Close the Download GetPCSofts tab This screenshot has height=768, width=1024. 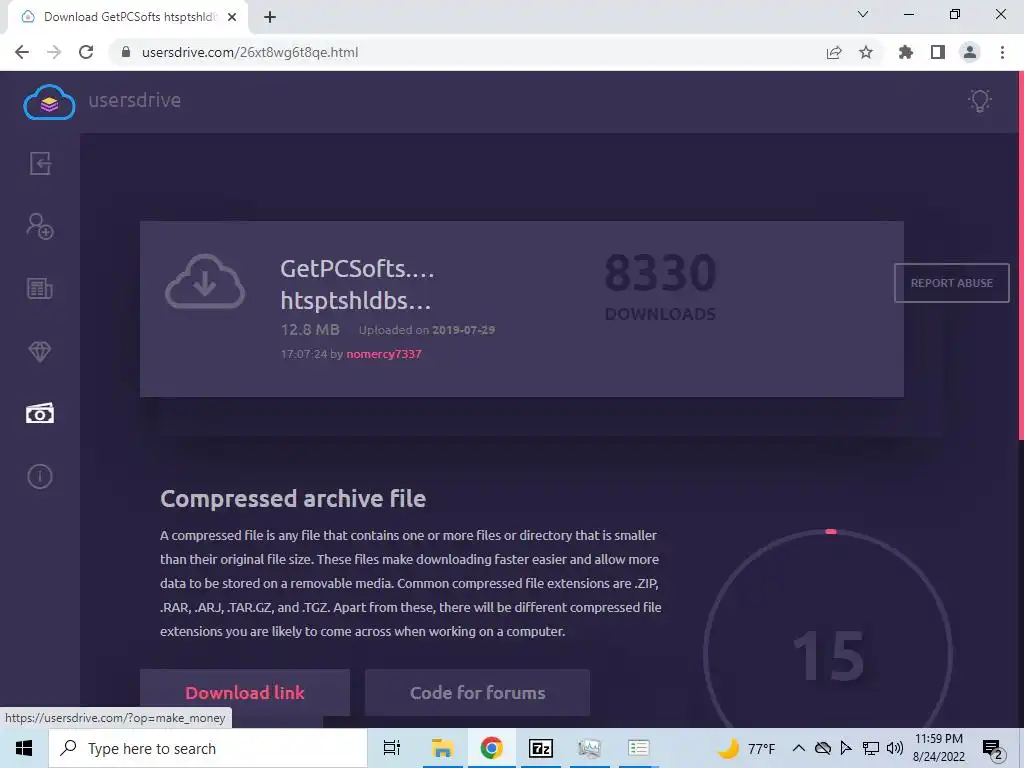(x=232, y=17)
